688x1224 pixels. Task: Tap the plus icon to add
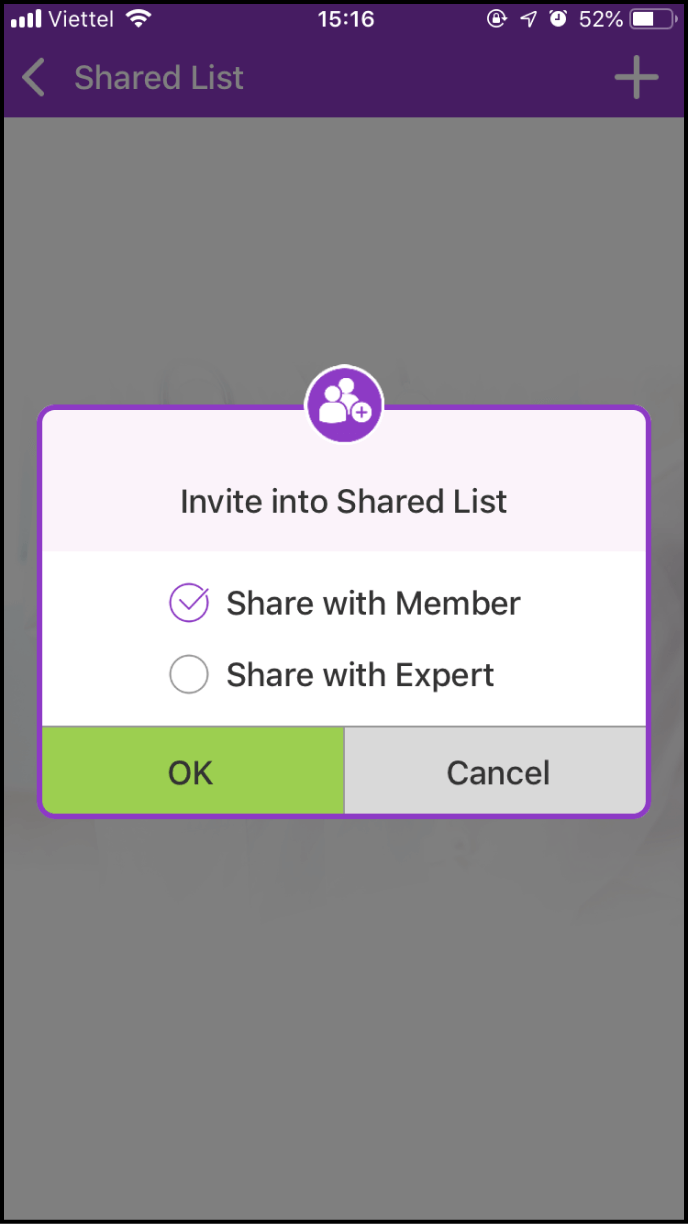click(x=636, y=78)
